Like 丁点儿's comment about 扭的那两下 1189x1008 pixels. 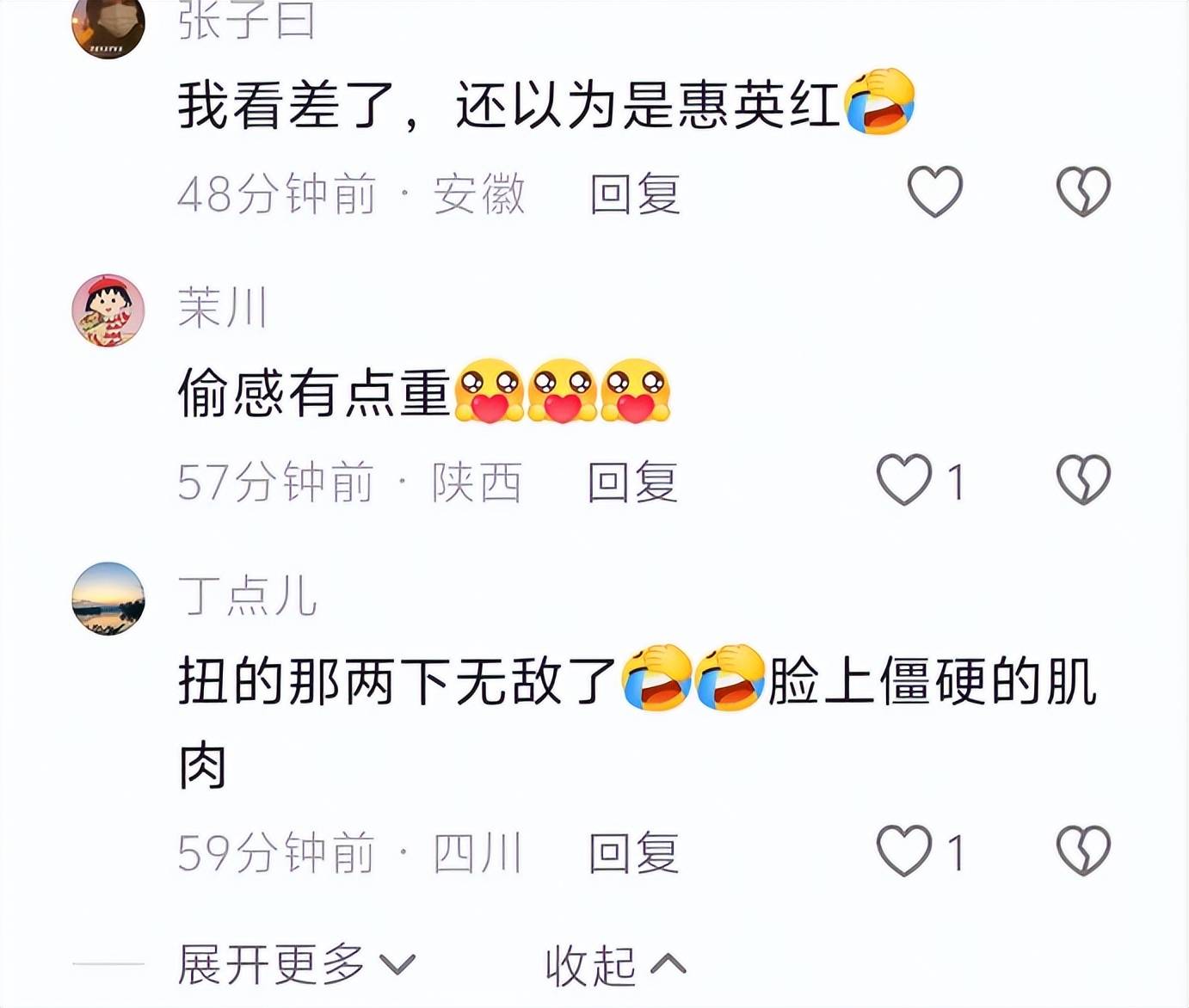click(904, 851)
